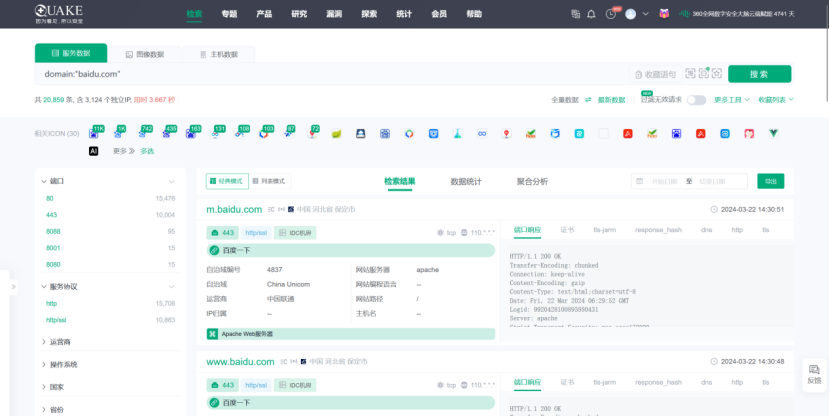The height and width of the screenshot is (416, 830).
Task: Open the 反馈 feedback button
Action: tap(814, 375)
